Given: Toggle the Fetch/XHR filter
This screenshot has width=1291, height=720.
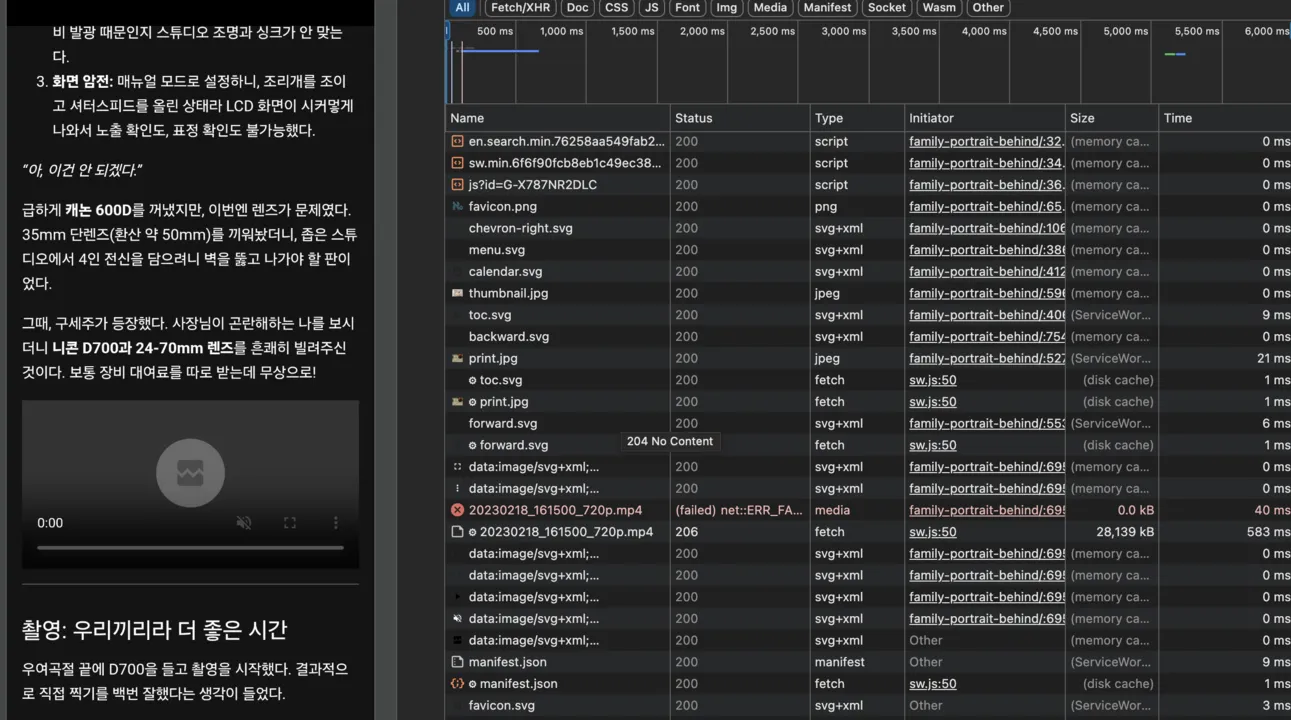Looking at the screenshot, I should tap(520, 7).
